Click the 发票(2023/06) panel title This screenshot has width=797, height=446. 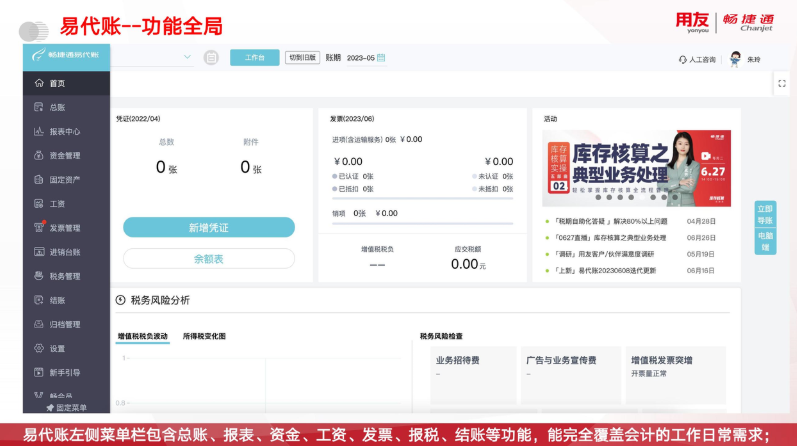tap(352, 118)
